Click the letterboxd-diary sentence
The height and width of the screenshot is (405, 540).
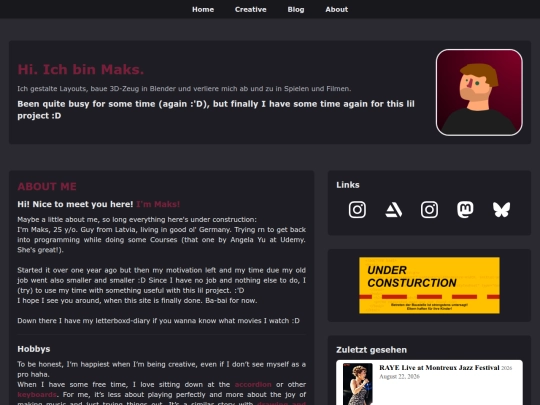[158, 321]
